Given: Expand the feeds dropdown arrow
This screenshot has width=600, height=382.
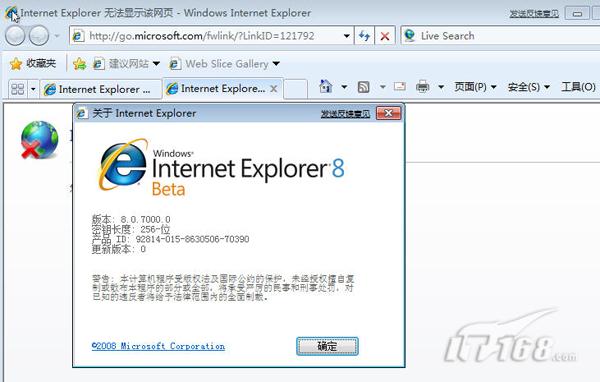Looking at the screenshot, I should pos(382,87).
